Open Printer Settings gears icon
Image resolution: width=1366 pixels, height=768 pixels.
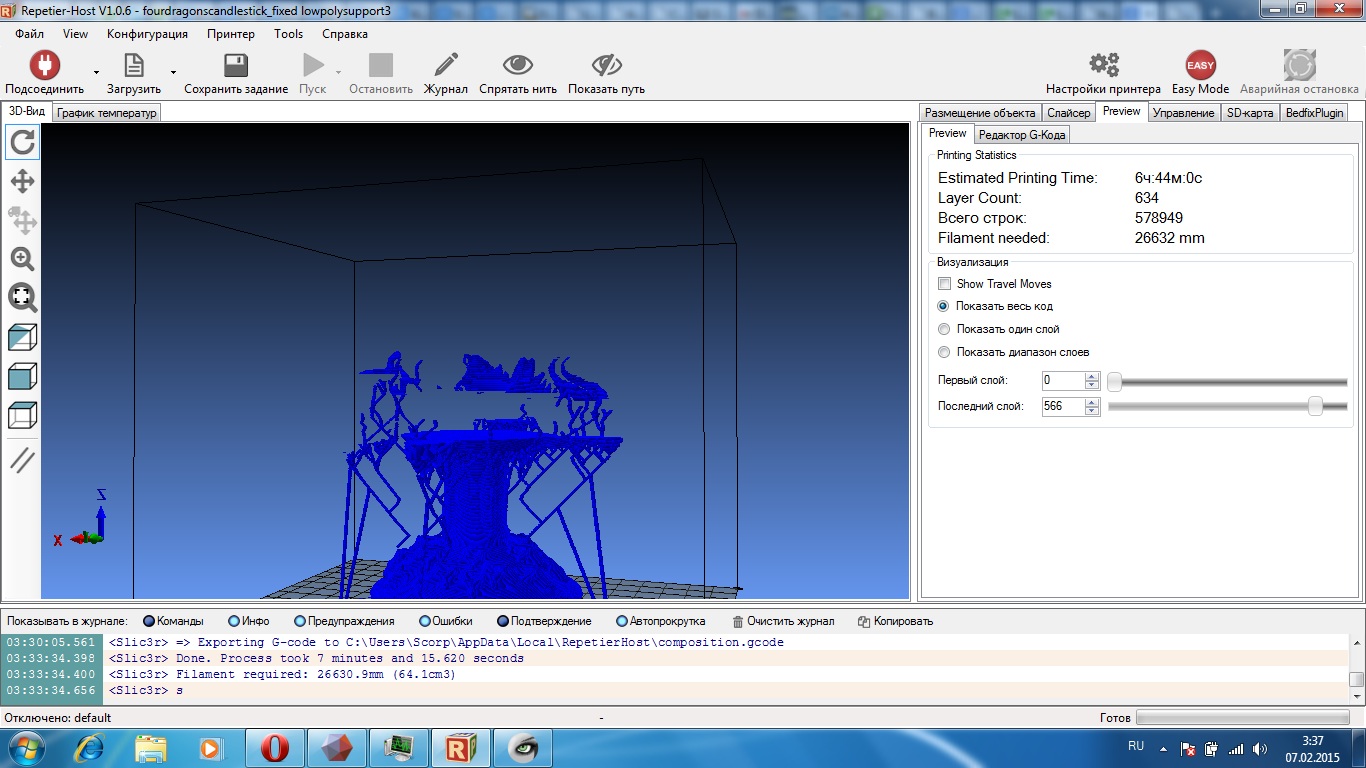click(x=1103, y=66)
